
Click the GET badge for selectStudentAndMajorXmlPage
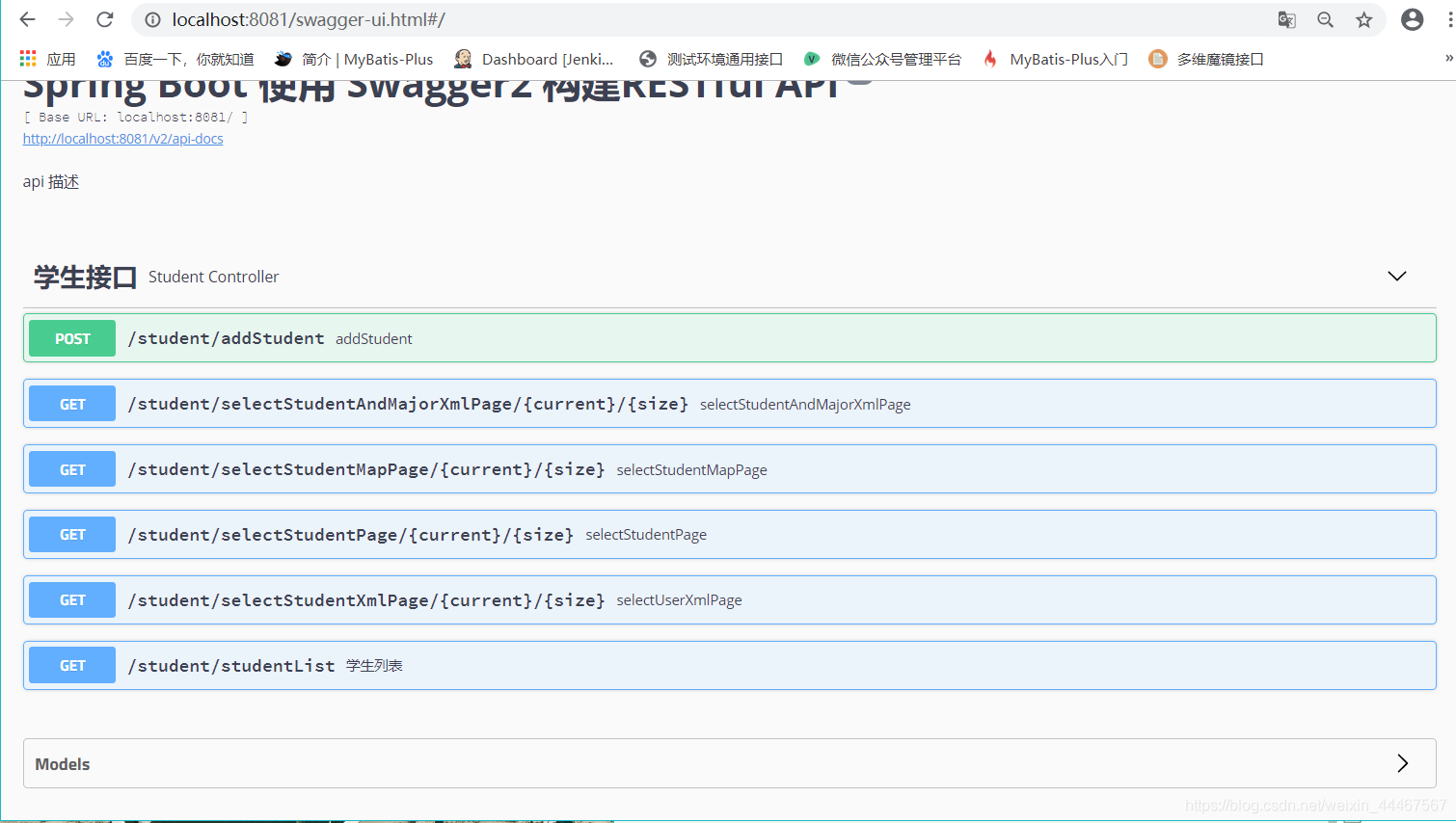72,404
